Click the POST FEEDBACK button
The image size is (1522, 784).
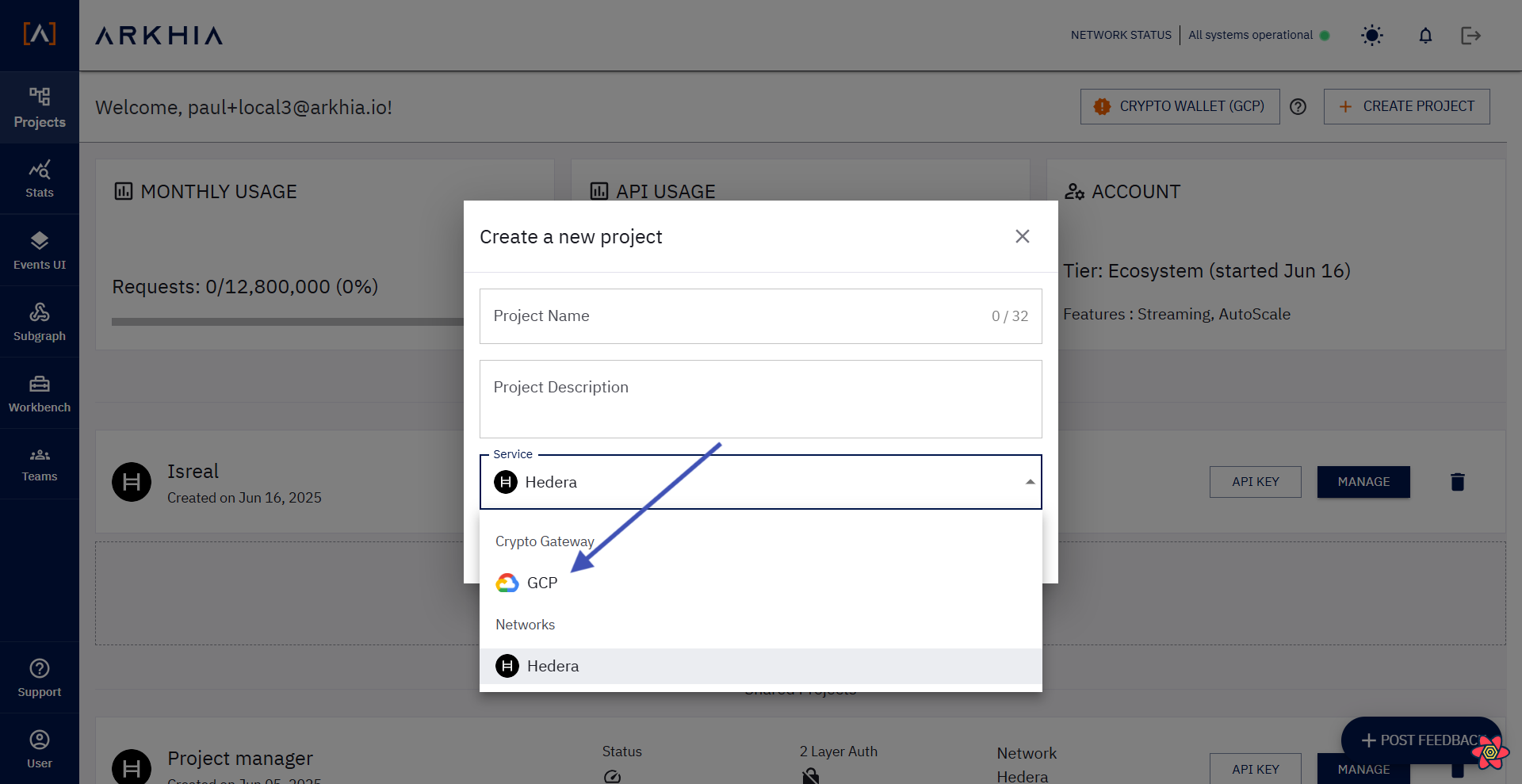1421,740
